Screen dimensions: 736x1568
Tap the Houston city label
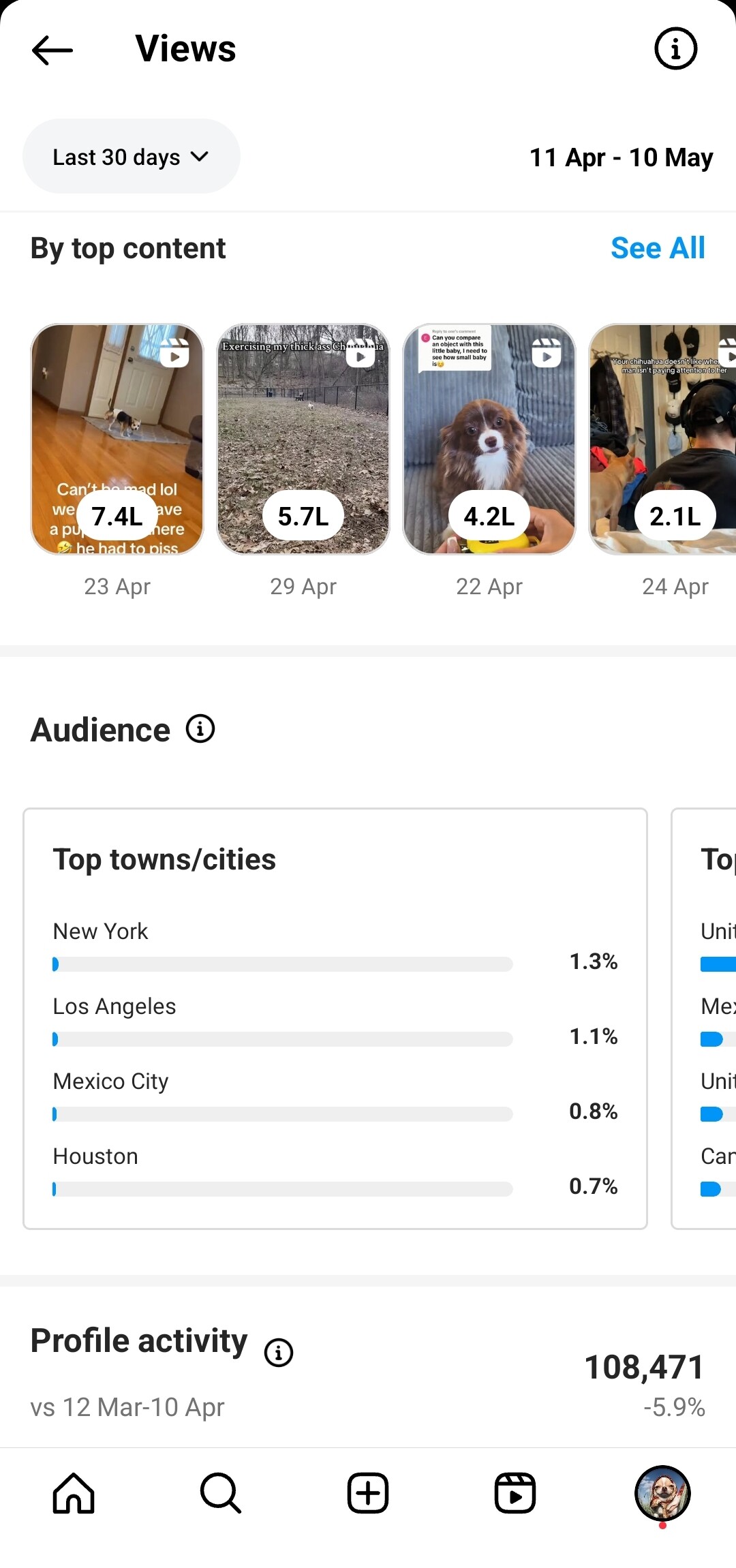coord(95,1156)
